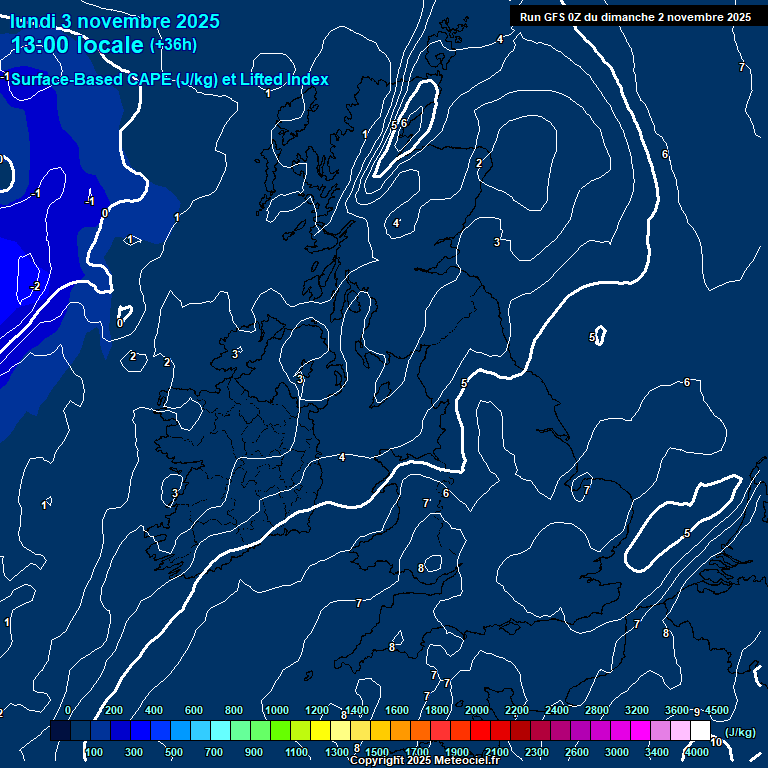Viewport: 768px width, 768px height.
Task: Click the '2400' legend scale label
Action: pos(557,710)
